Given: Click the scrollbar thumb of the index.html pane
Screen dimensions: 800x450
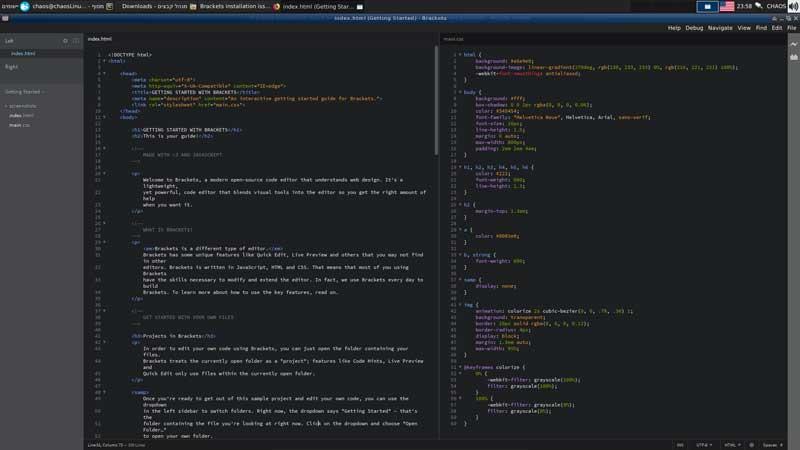Looking at the screenshot, I should (436, 101).
